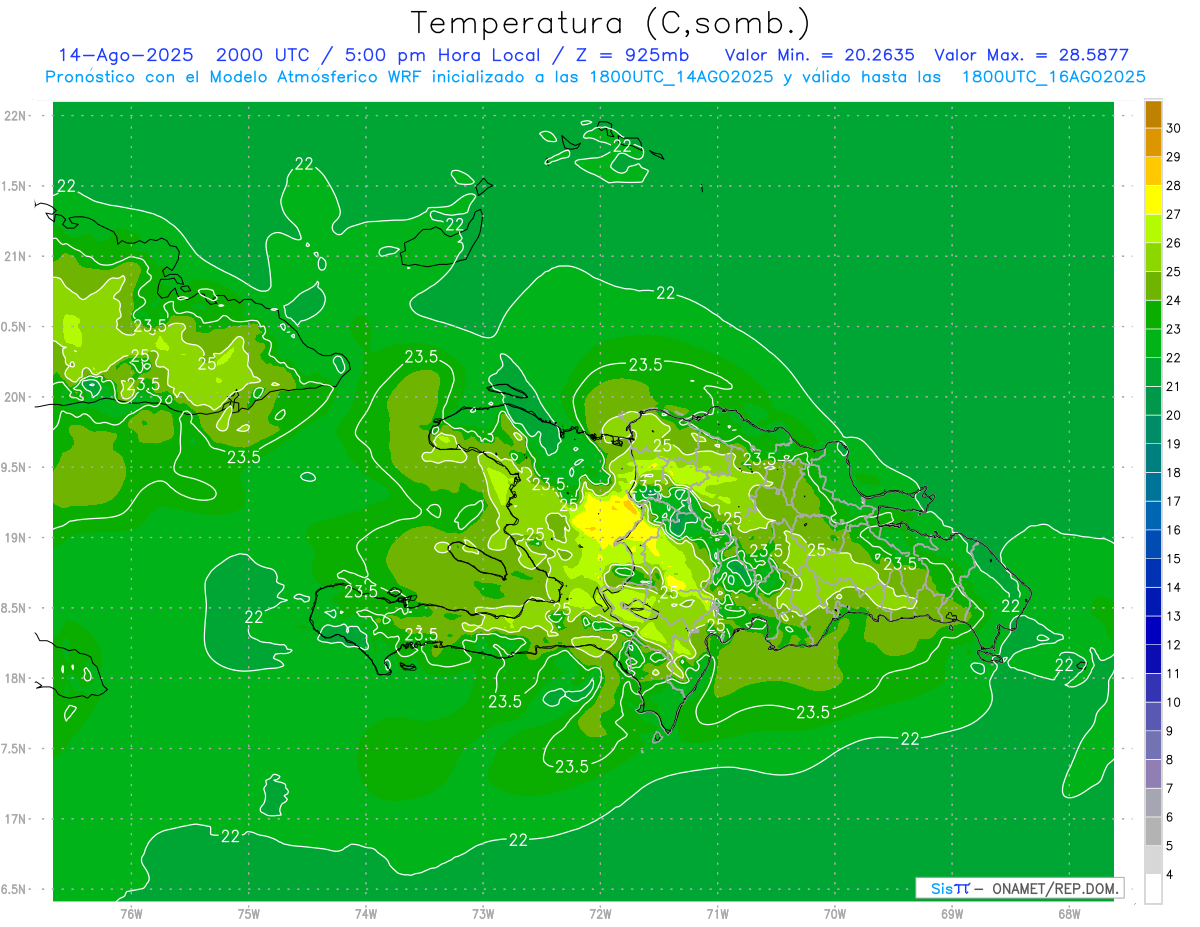
Task: Click the legend value "20"
Action: [x=1173, y=415]
